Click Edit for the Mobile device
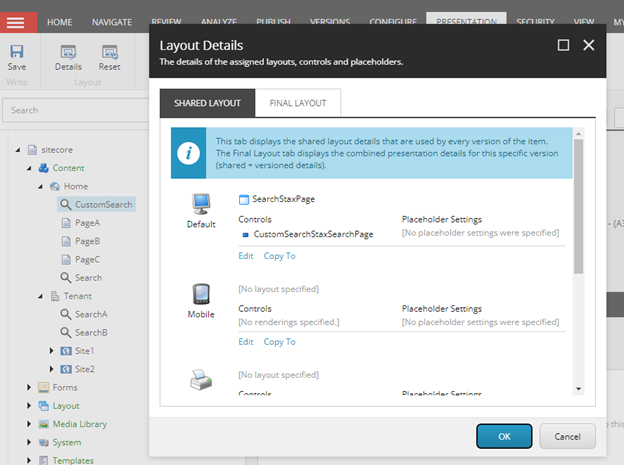Screen dimensions: 624x465 (x=246, y=342)
